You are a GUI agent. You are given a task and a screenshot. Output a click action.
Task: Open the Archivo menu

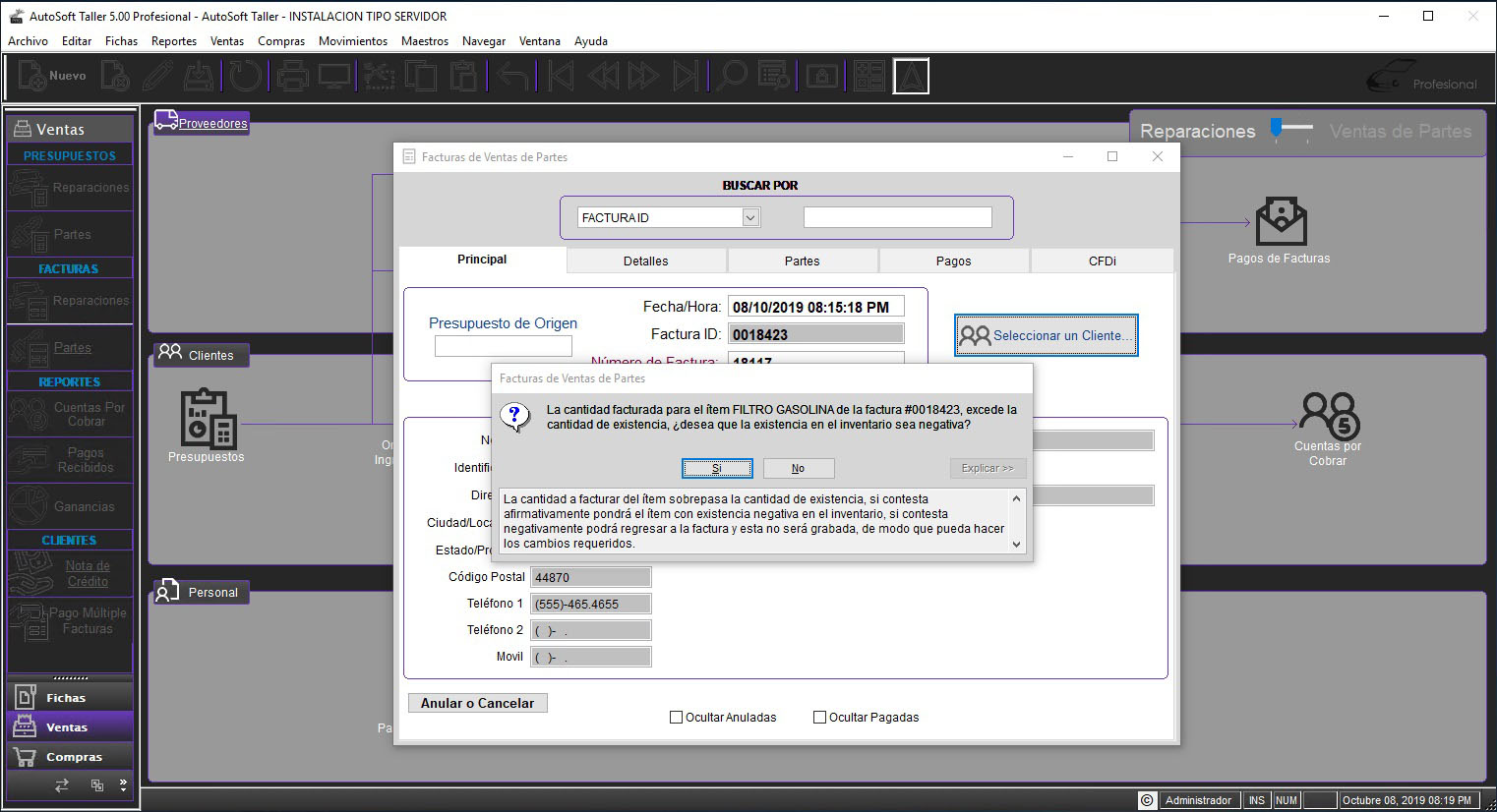(28, 41)
